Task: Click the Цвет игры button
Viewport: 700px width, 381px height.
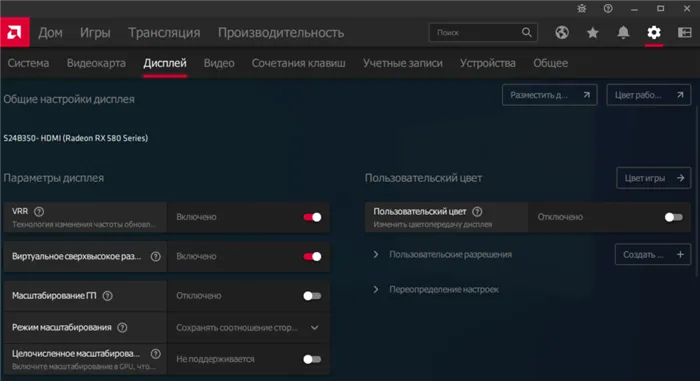Action: 654,178
